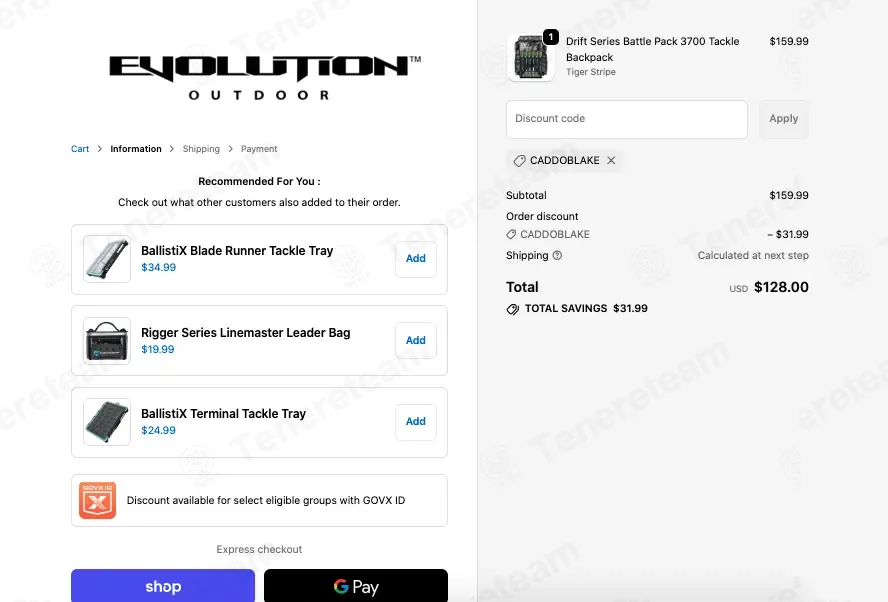Click the Rigger Series Linemaster Leader Bag image
Viewport: 888px width, 602px height.
click(x=107, y=340)
